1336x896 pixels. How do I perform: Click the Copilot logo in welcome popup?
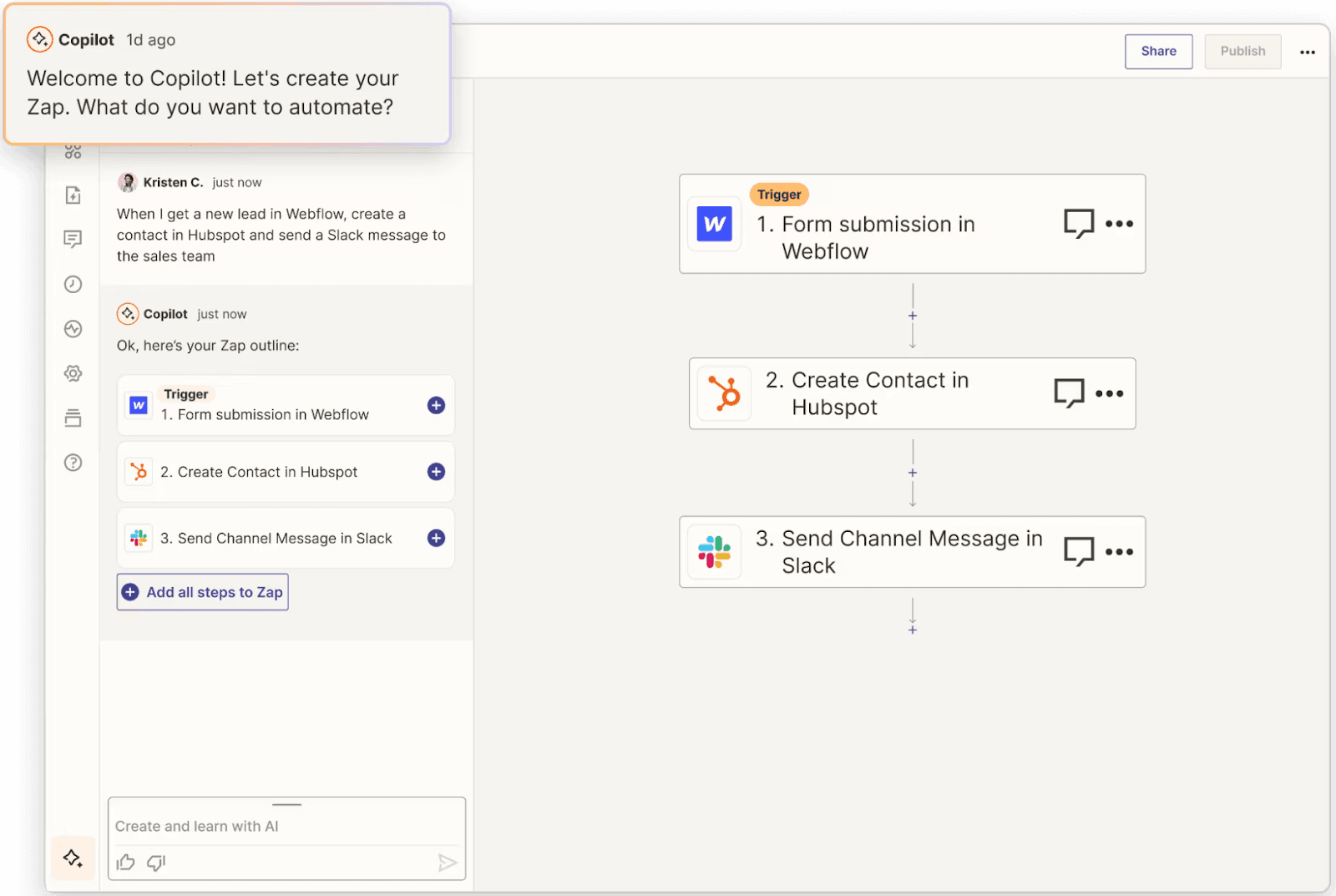[39, 39]
